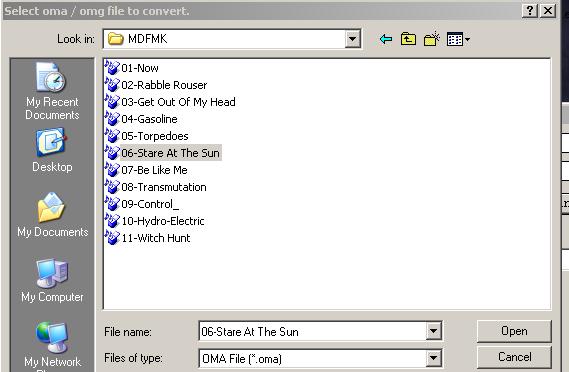This screenshot has width=569, height=372.
Task: Go to Desktop in places bar
Action: [52, 150]
